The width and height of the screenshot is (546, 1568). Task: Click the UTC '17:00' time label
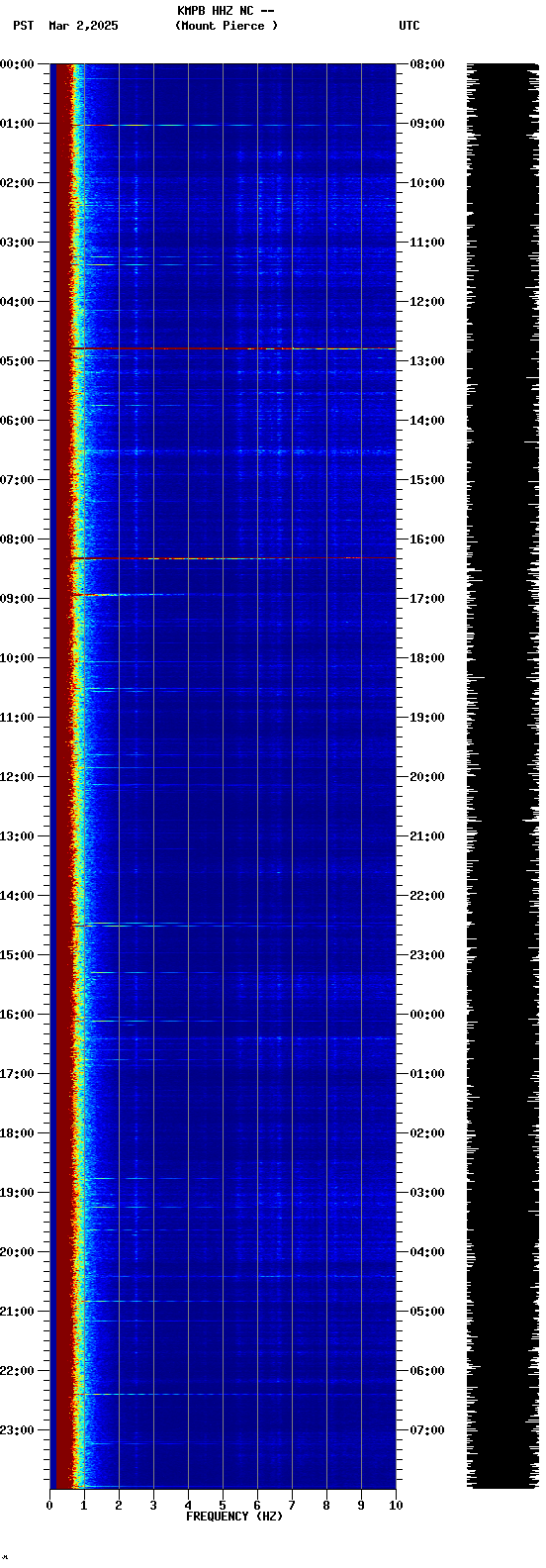[426, 599]
